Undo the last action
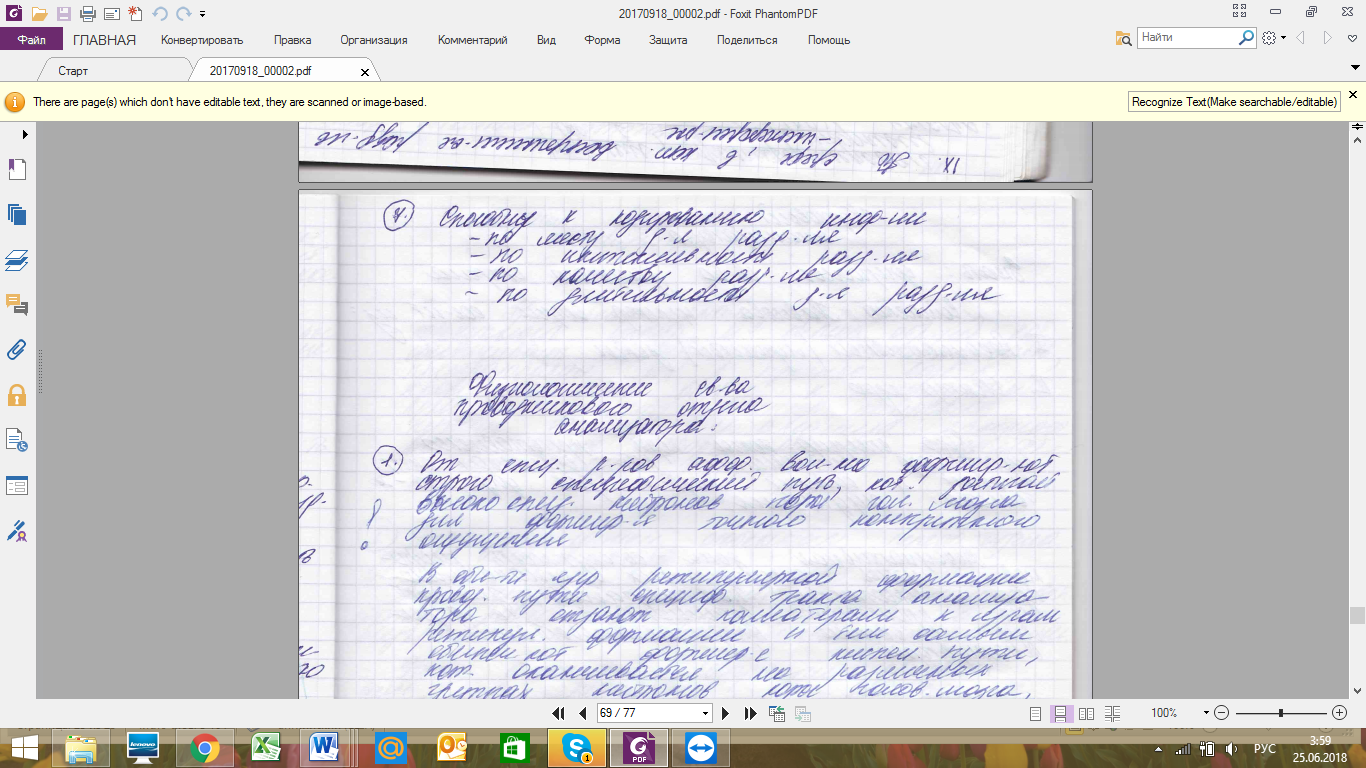 tap(160, 14)
